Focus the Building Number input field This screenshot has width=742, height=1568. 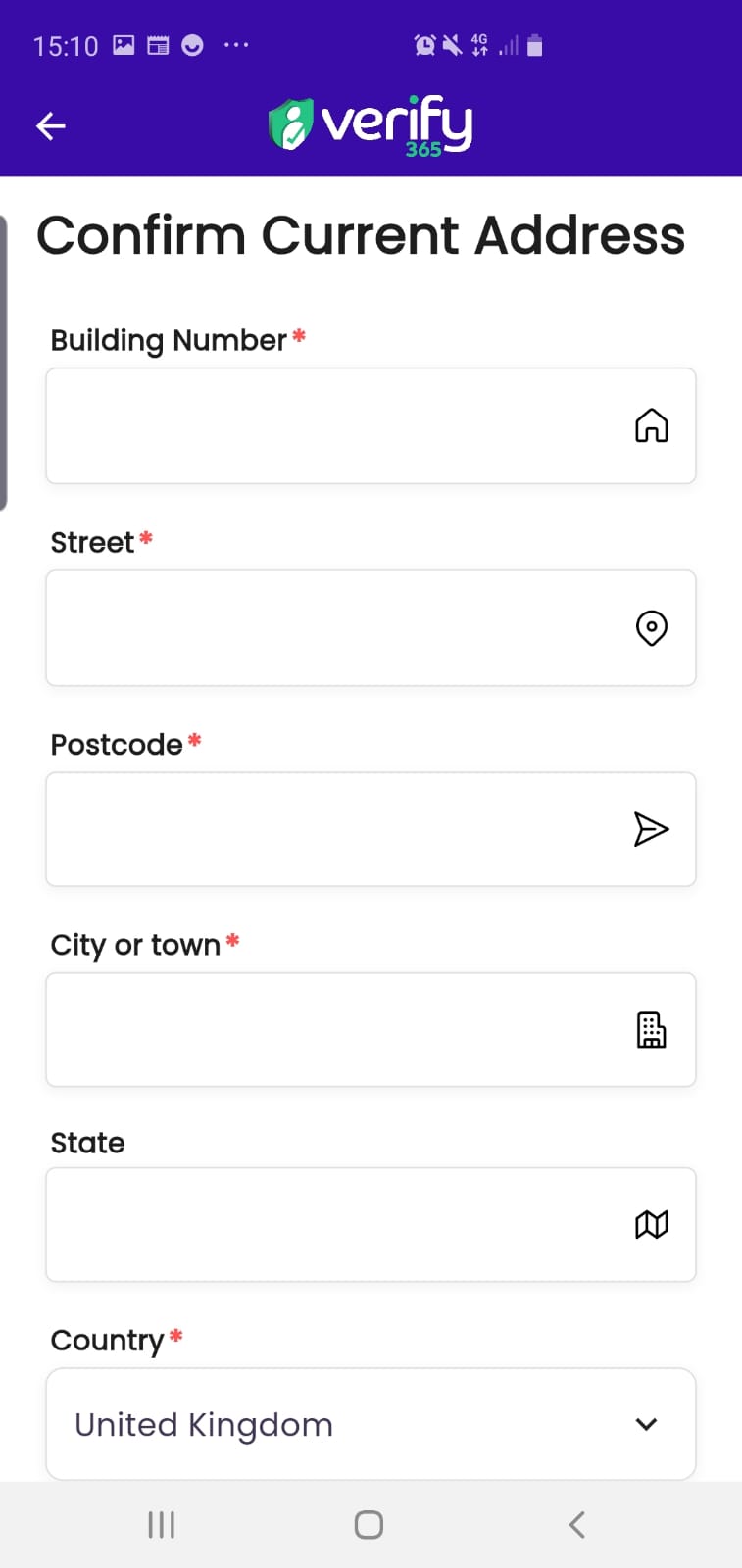click(x=333, y=426)
